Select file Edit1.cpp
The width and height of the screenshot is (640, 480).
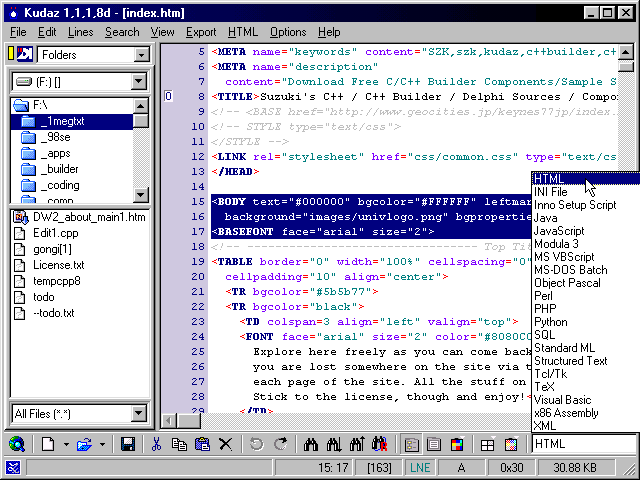tap(56, 233)
